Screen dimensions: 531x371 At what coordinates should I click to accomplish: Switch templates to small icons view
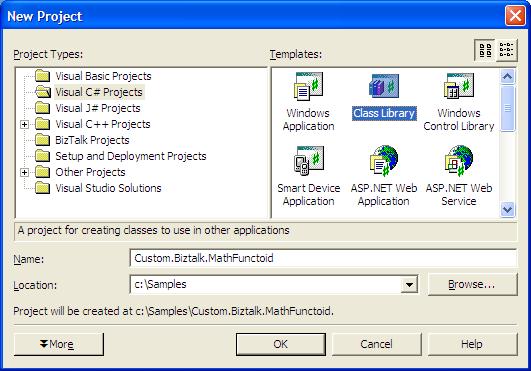507,50
